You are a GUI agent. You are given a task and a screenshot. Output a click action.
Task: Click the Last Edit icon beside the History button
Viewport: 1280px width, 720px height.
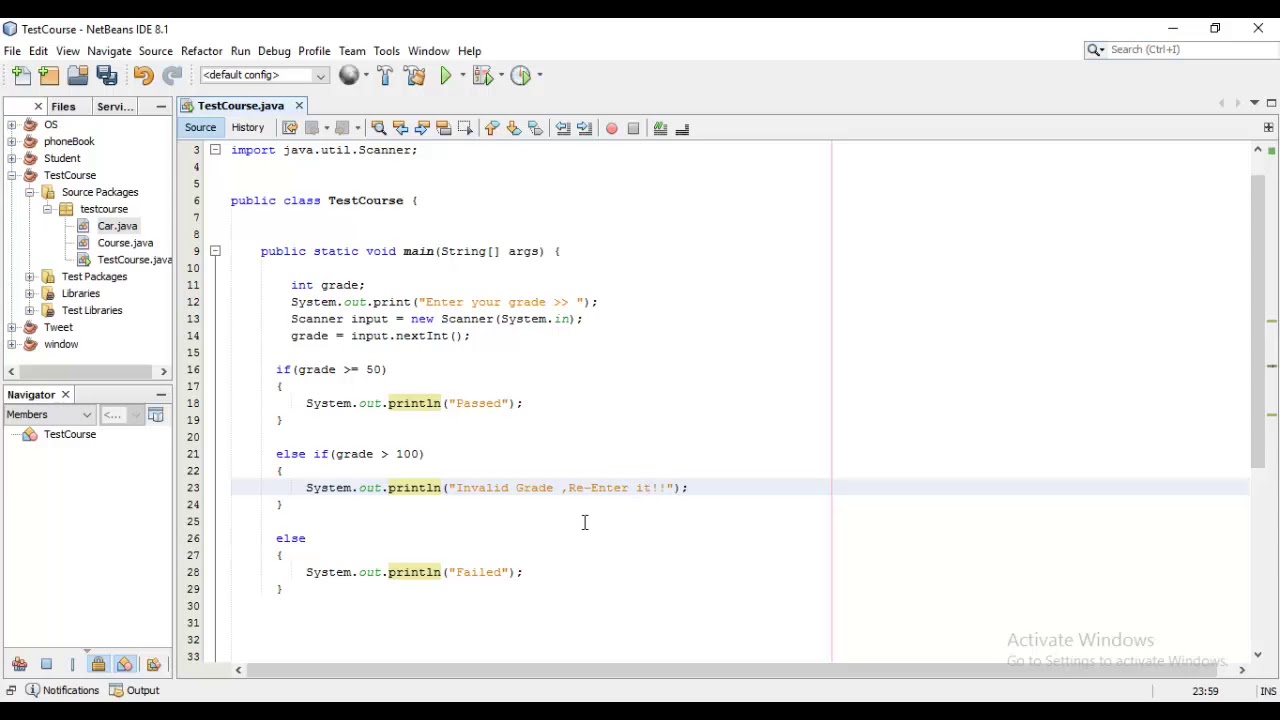[x=290, y=128]
